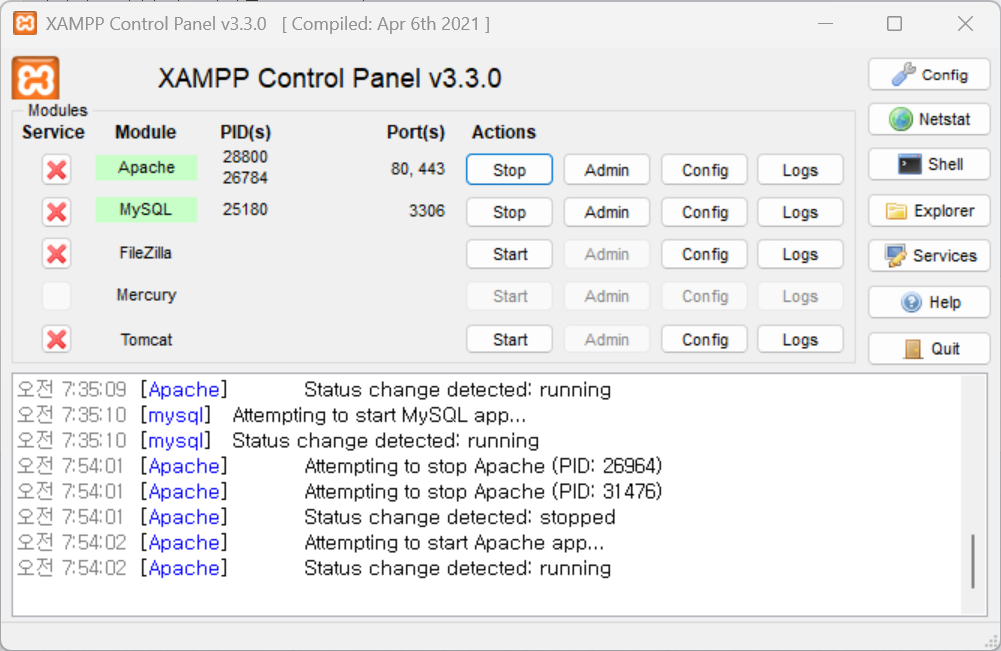Quit XAMPP with the door icon

coord(929,348)
